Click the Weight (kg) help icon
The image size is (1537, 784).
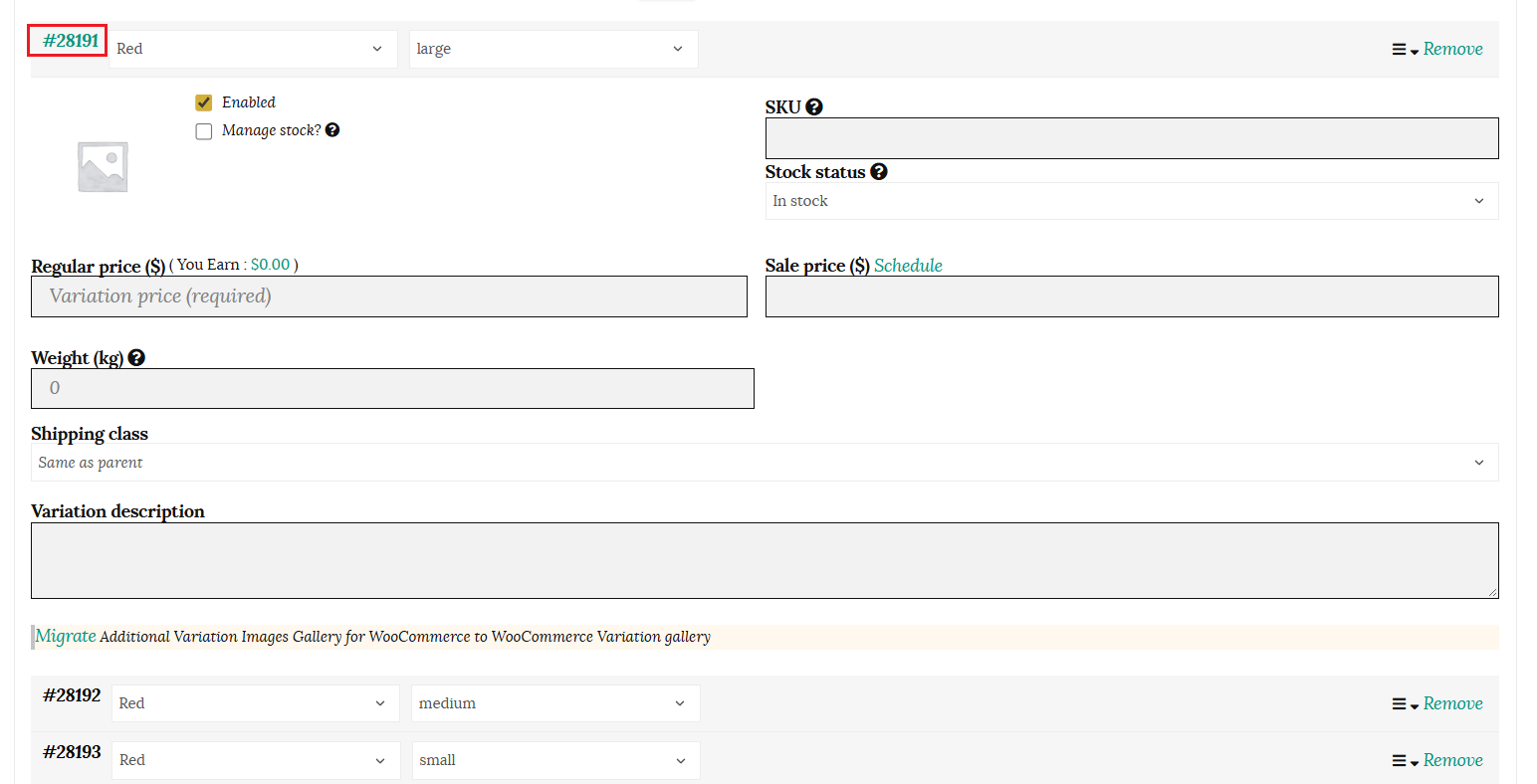pos(136,357)
